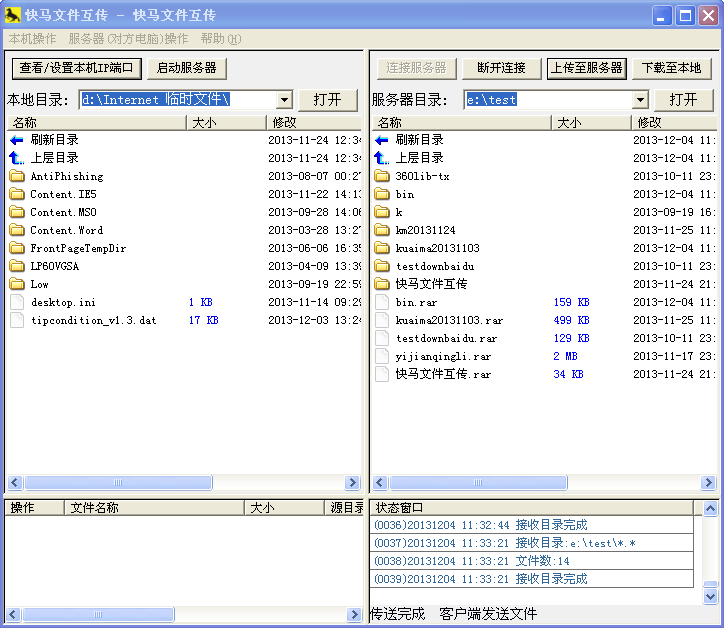Open the 帮助 menu
This screenshot has height=628, width=724.
(220, 39)
